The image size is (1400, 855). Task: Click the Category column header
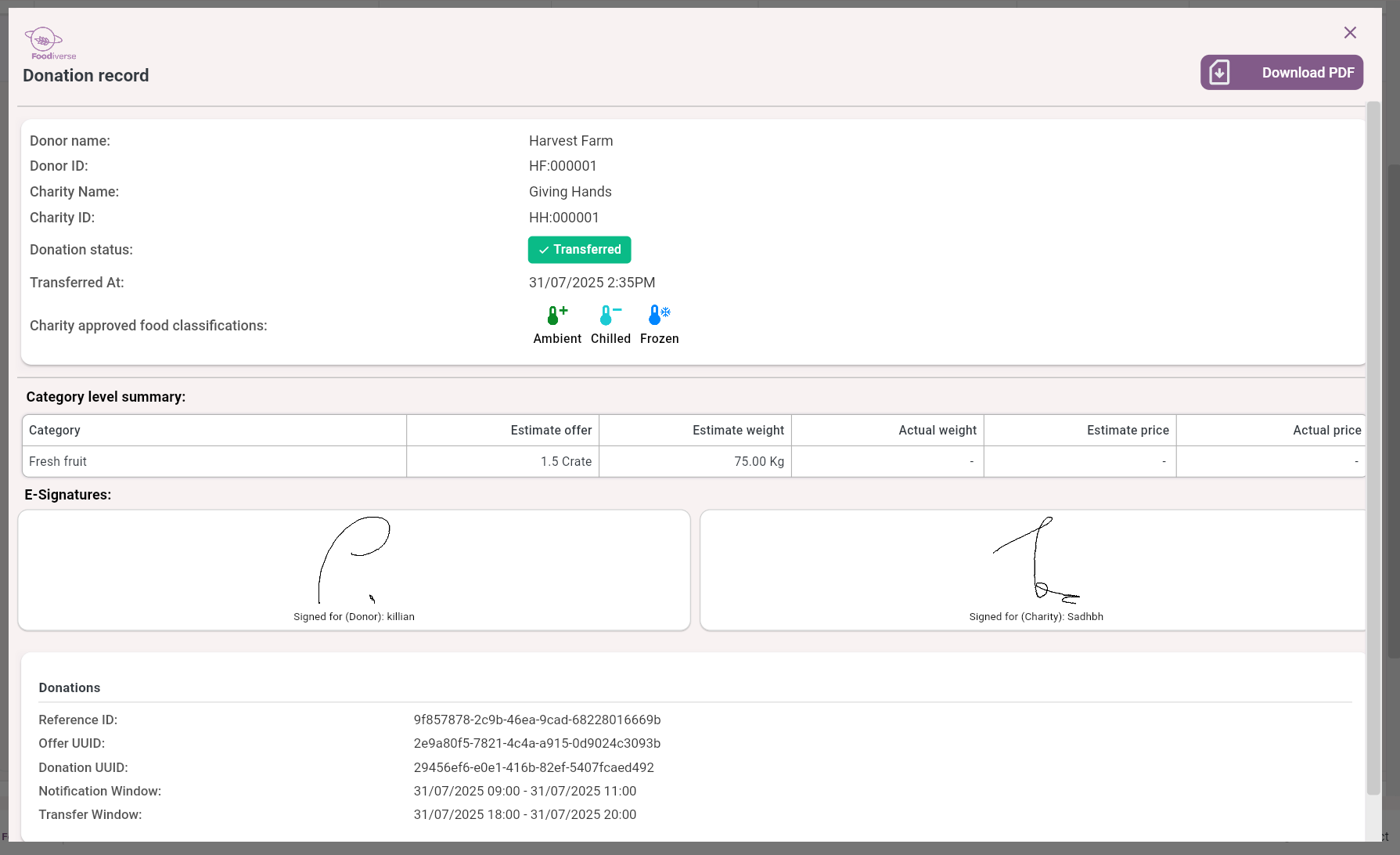[x=55, y=431]
